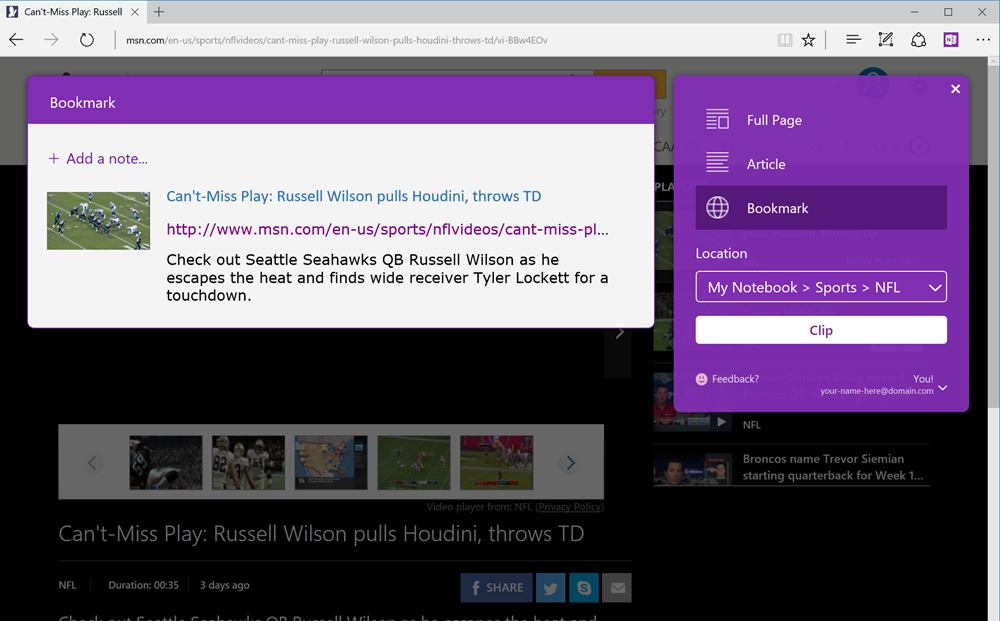The image size is (1000, 621).
Task: Add page to favorites star
Action: tap(808, 40)
